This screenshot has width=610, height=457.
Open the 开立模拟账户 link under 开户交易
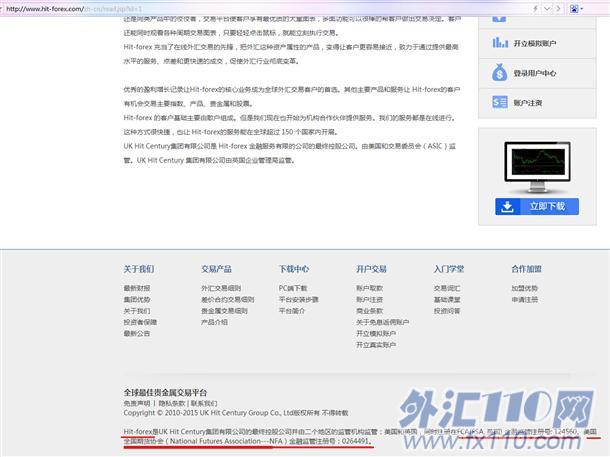pos(376,333)
